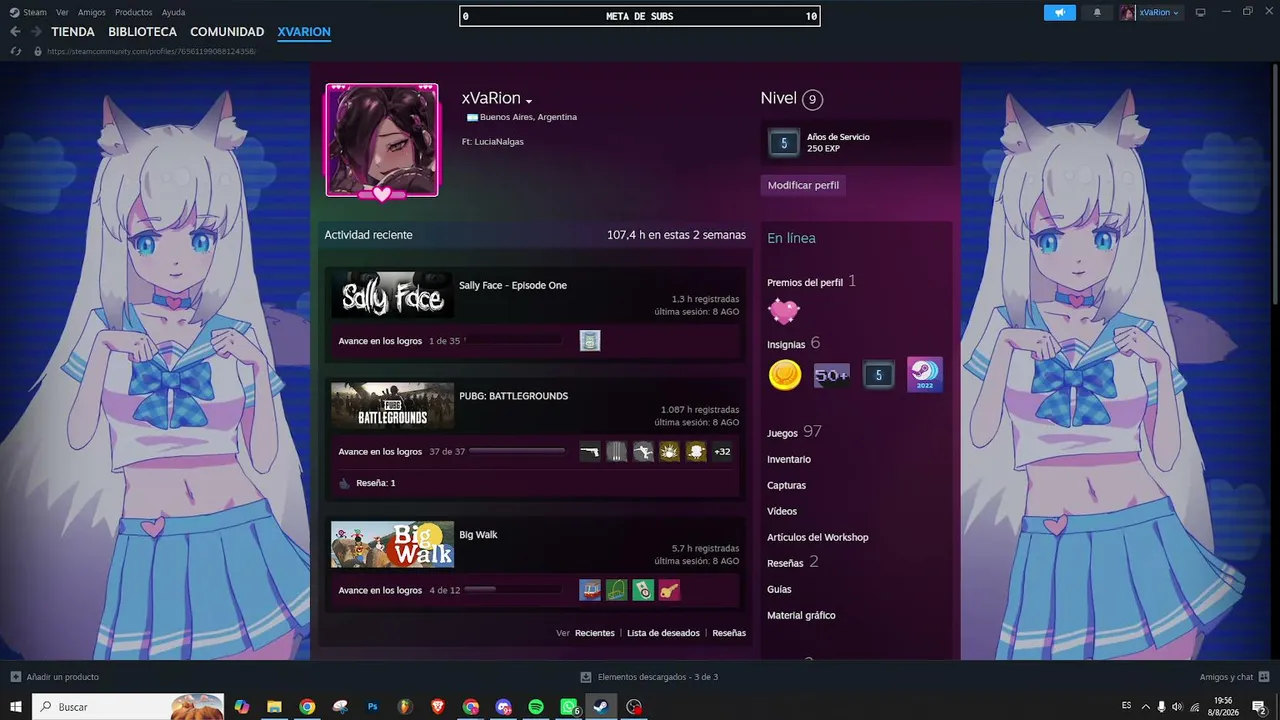
Task: Open the Amigos menu
Action: pyautogui.click(x=92, y=12)
